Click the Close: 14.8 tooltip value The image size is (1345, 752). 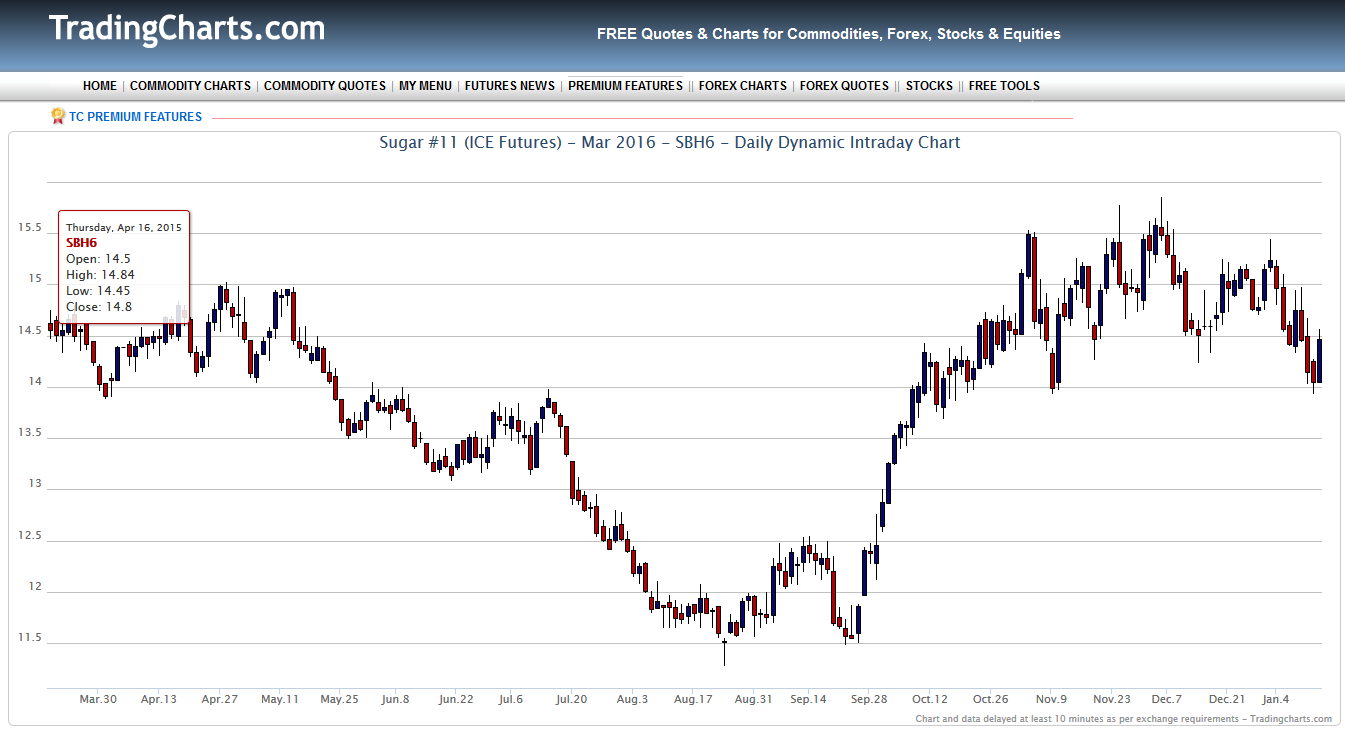click(99, 307)
